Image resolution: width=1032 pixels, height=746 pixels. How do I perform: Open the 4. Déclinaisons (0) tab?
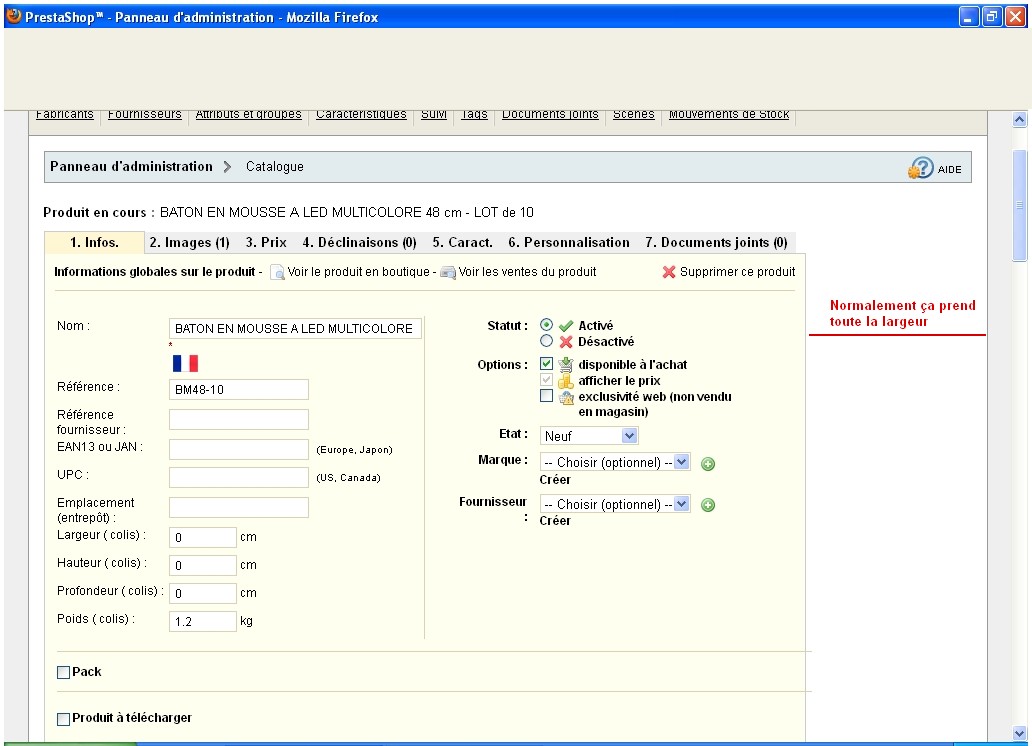(x=359, y=242)
